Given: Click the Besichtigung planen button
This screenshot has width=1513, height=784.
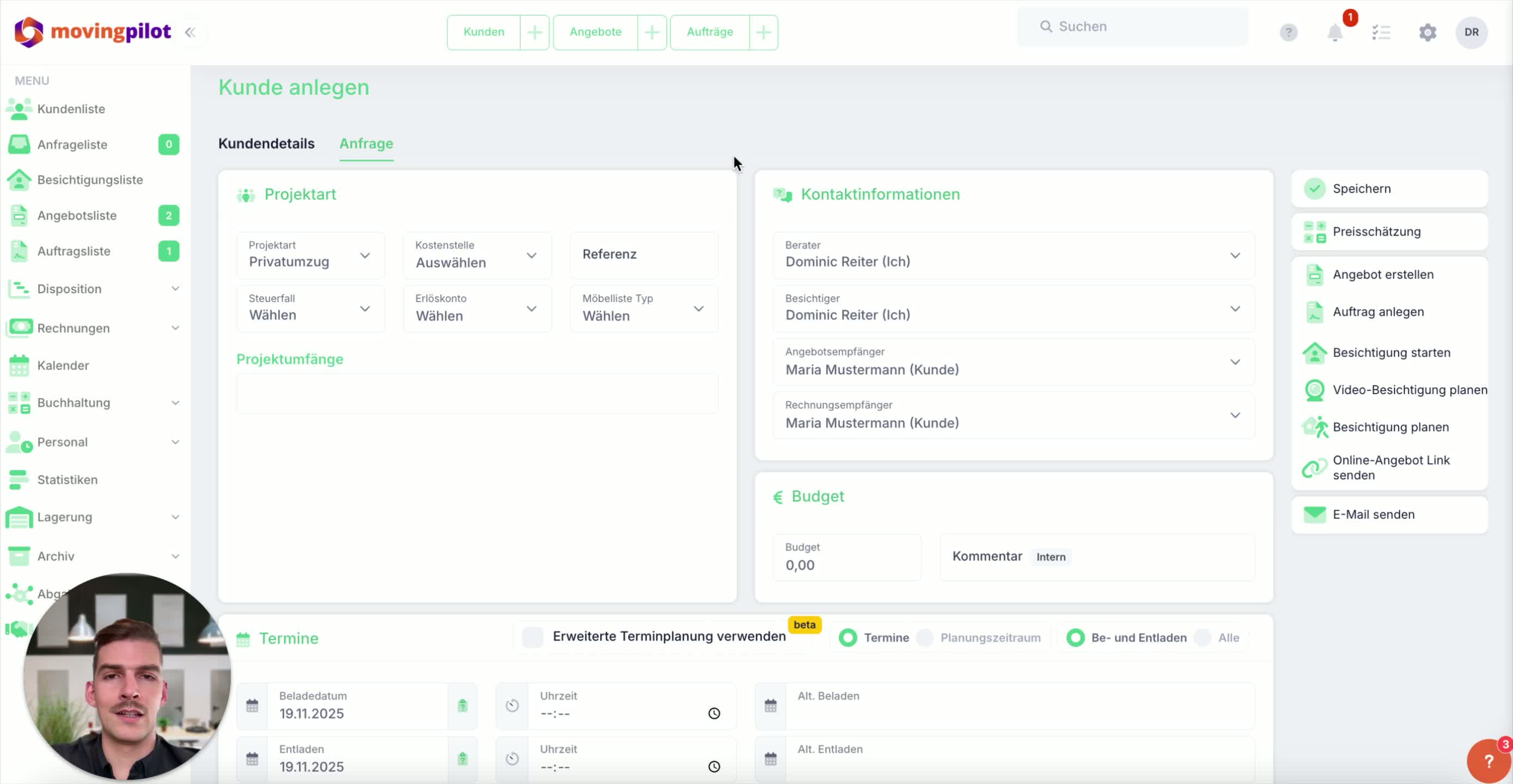Looking at the screenshot, I should coord(1390,427).
